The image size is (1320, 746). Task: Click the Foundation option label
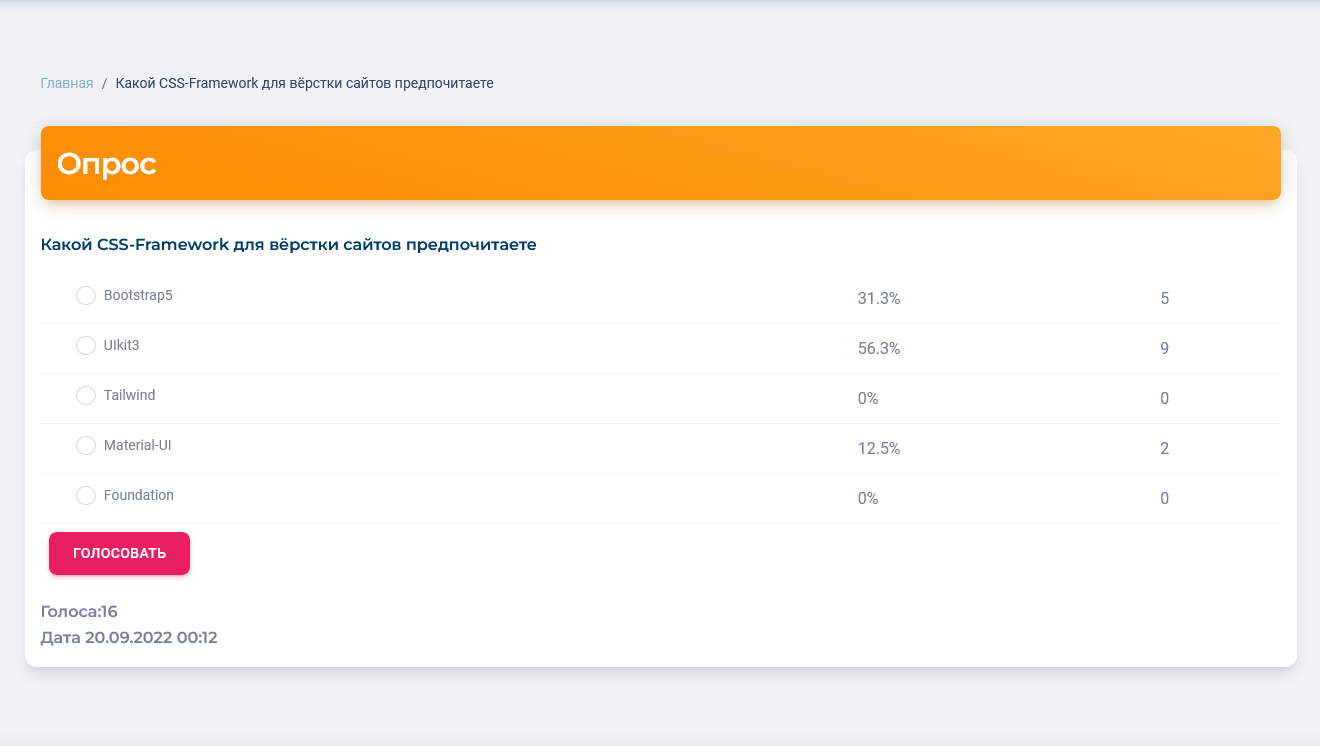click(139, 496)
